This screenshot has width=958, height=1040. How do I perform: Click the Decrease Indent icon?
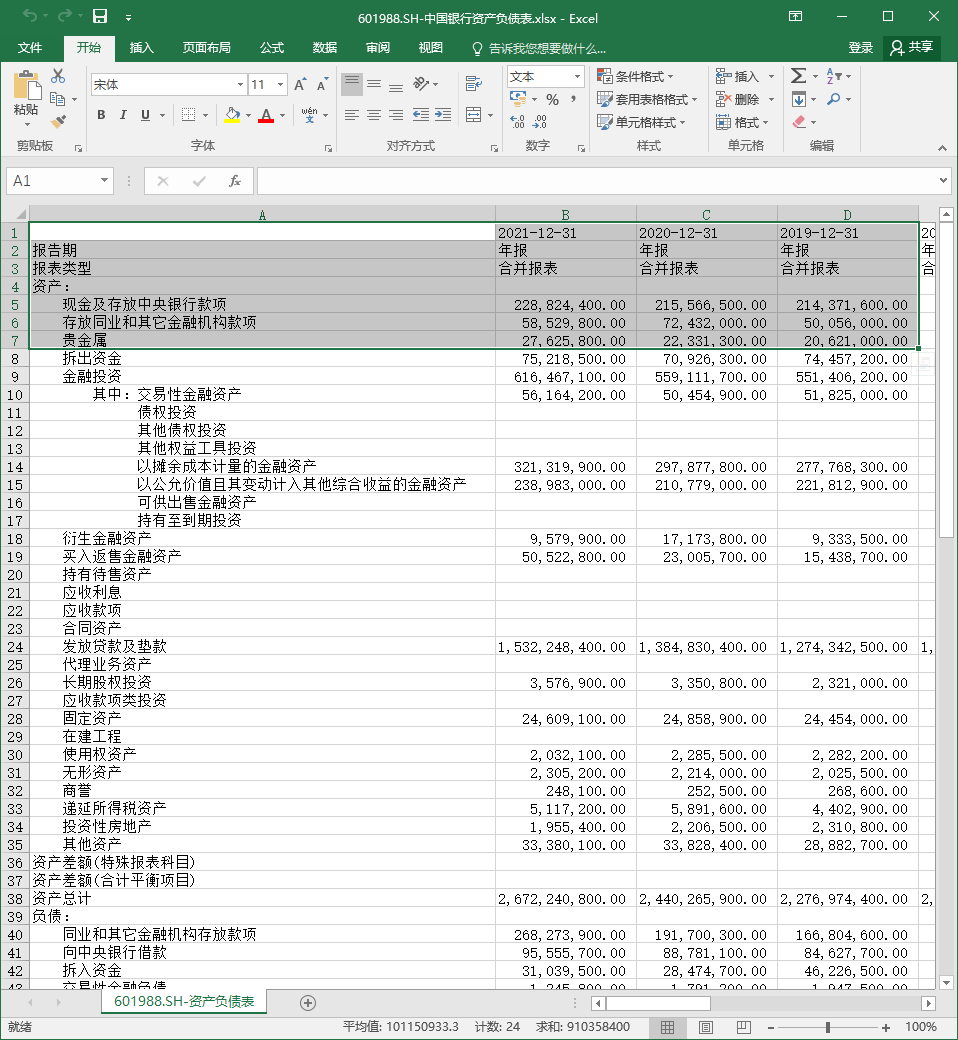(421, 115)
